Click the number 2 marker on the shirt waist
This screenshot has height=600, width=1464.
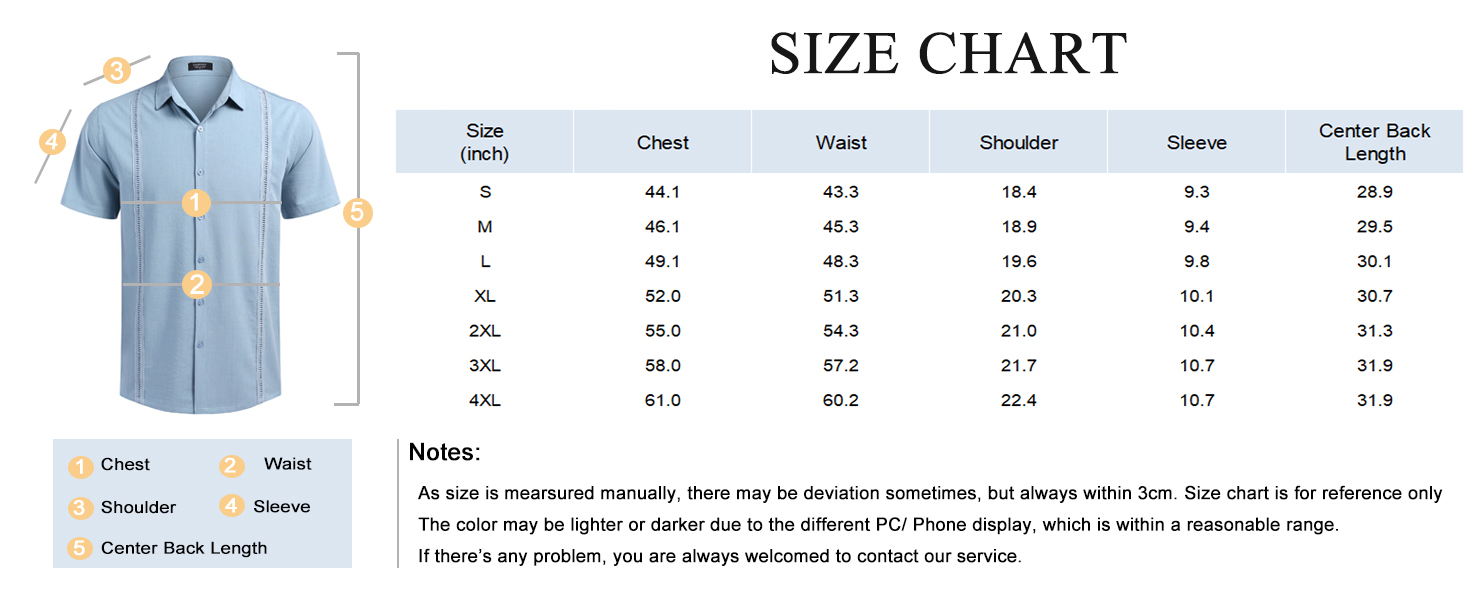point(197,284)
